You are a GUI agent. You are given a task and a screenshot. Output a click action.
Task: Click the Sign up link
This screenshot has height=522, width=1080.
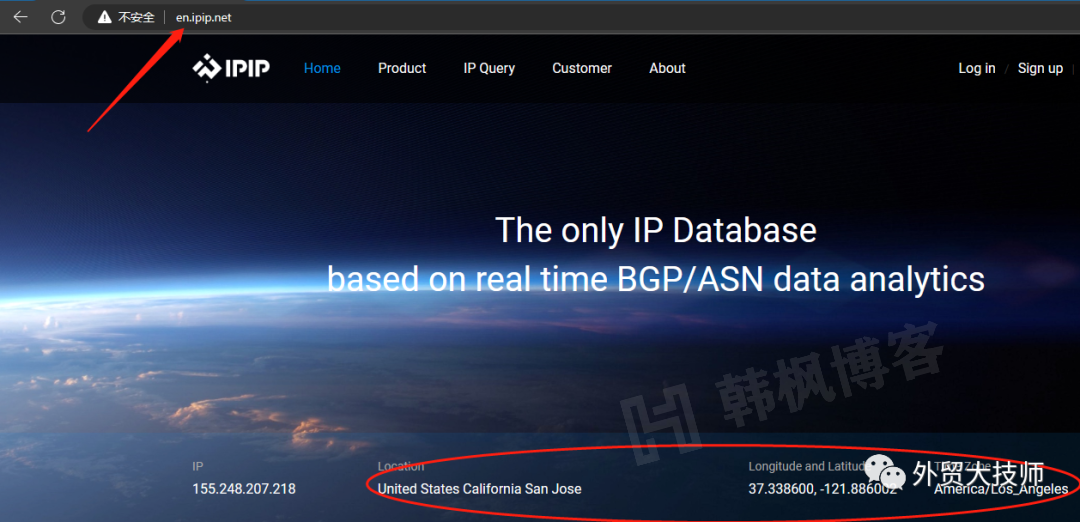point(1040,68)
